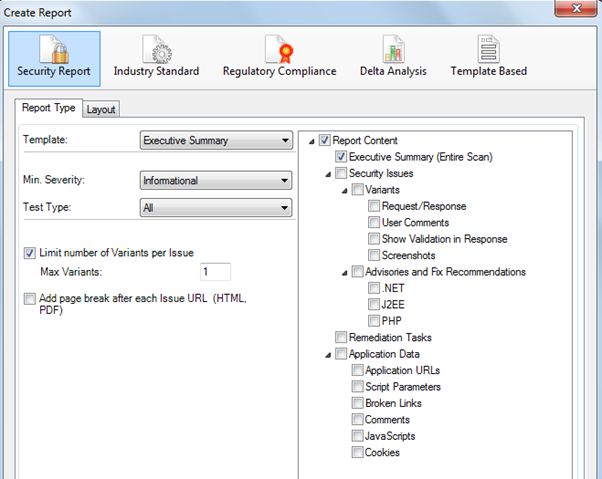This screenshot has width=602, height=479.
Task: Enable Add page break after each Issue URL
Action: [29, 299]
